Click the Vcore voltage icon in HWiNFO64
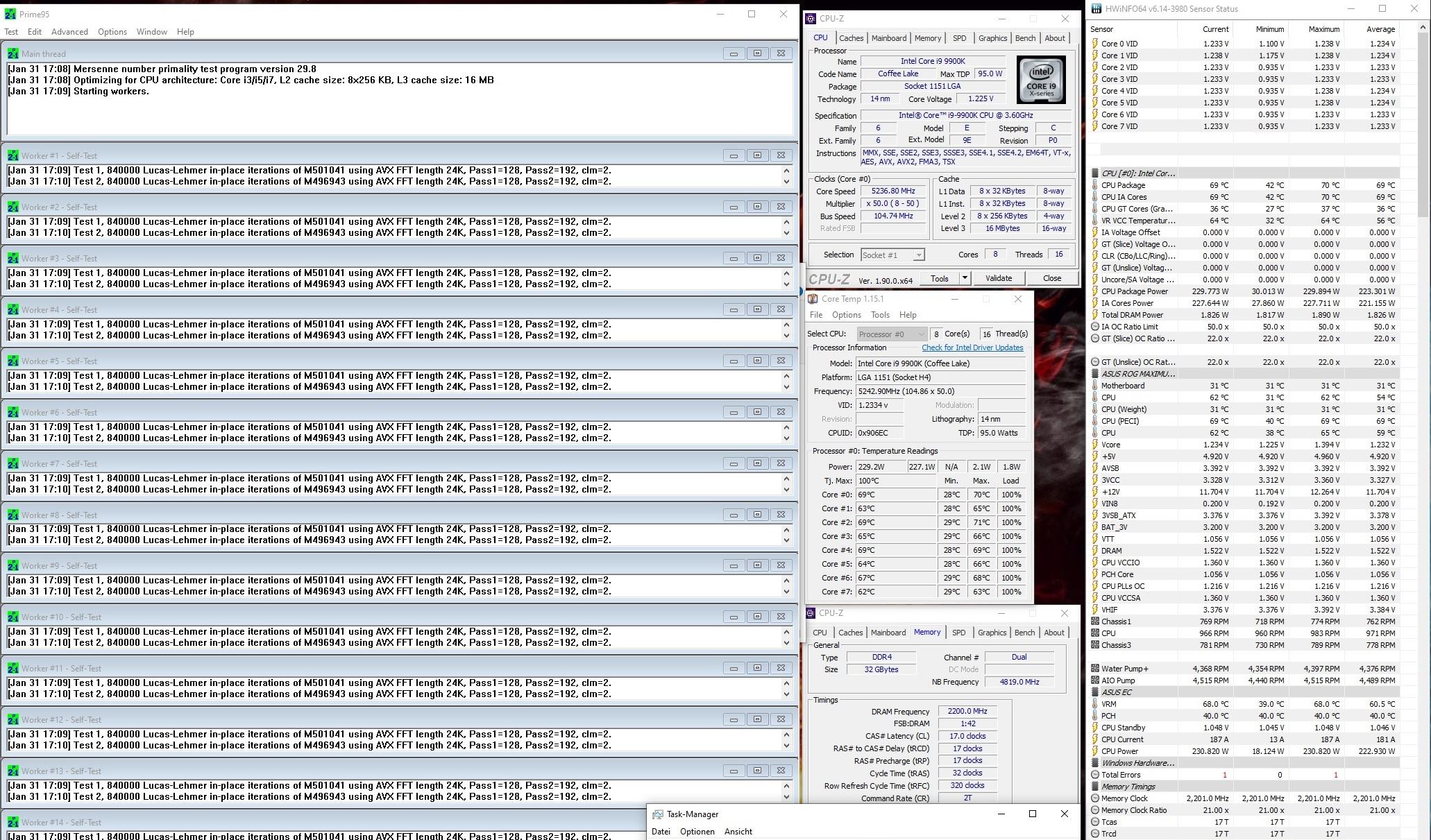This screenshot has width=1431, height=840. click(x=1095, y=445)
